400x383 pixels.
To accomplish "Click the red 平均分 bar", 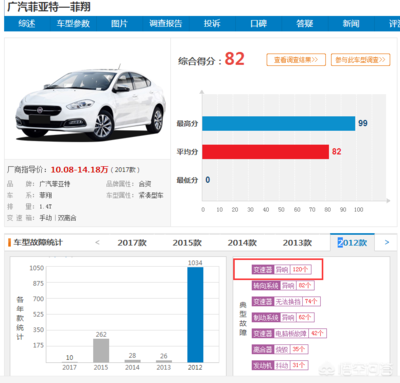I will click(265, 152).
